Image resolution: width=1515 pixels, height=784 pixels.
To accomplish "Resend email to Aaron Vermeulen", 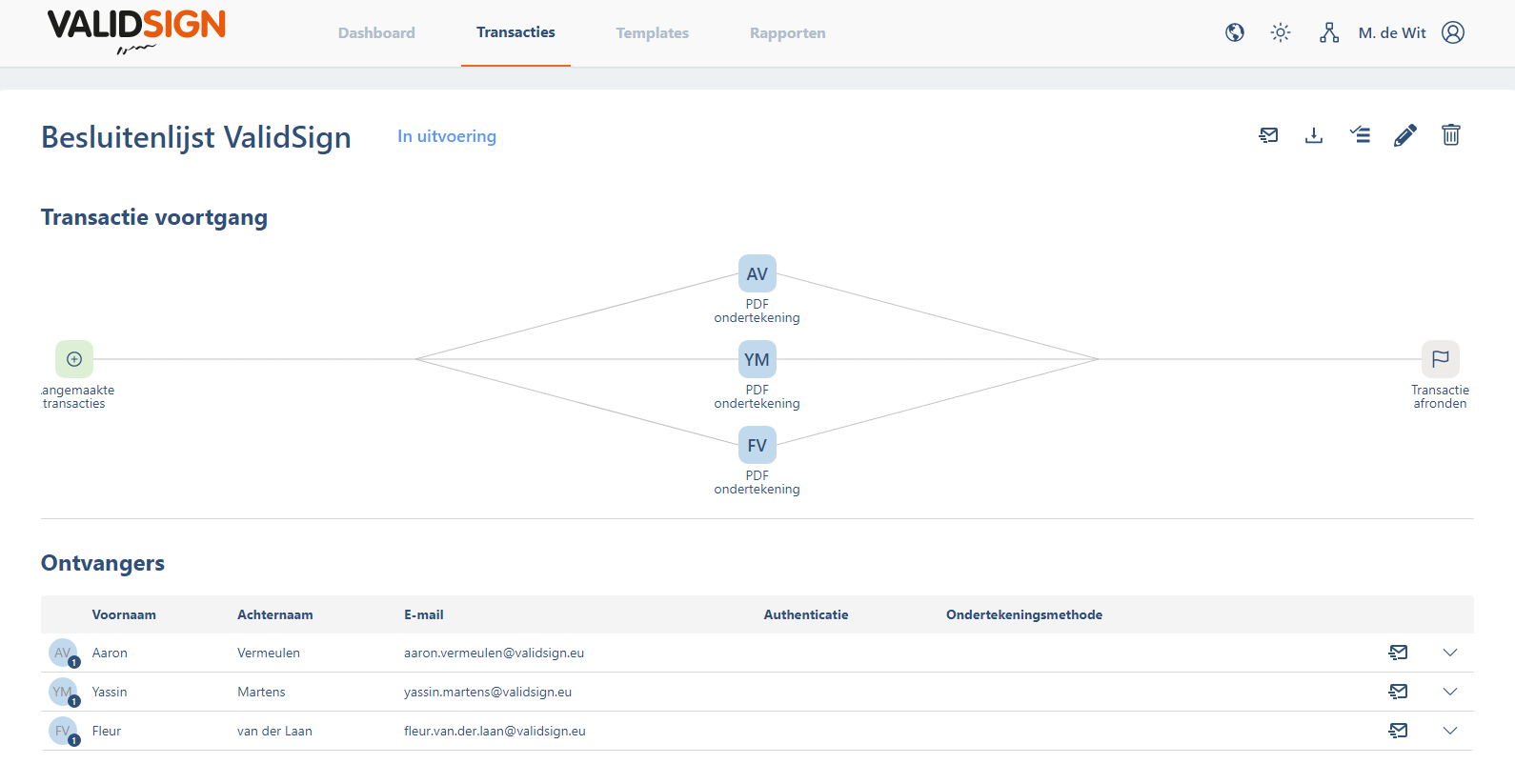I will (x=1399, y=653).
